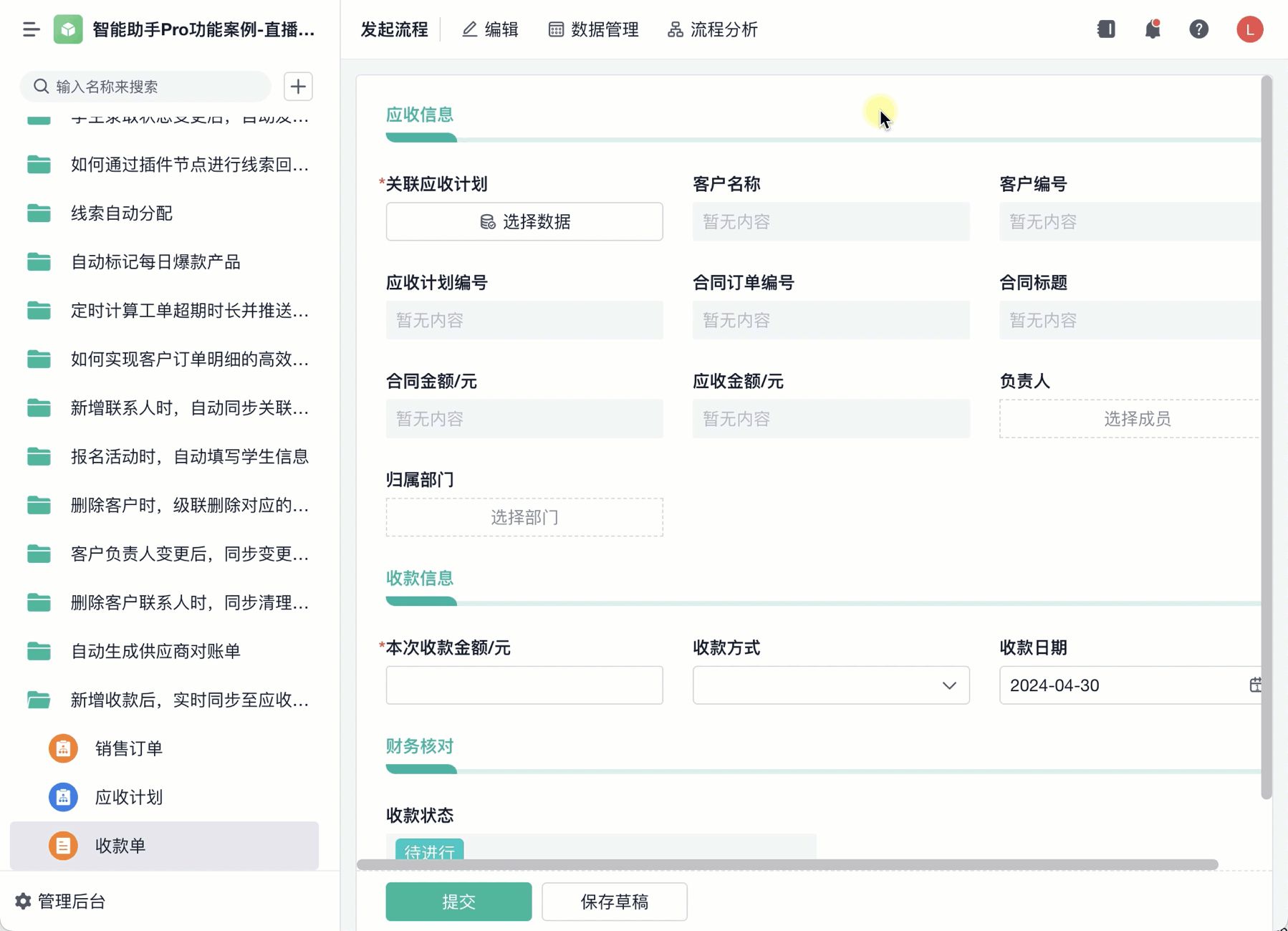Click the 应收金额/元 field
Viewport: 1288px width, 931px height.
pos(831,419)
